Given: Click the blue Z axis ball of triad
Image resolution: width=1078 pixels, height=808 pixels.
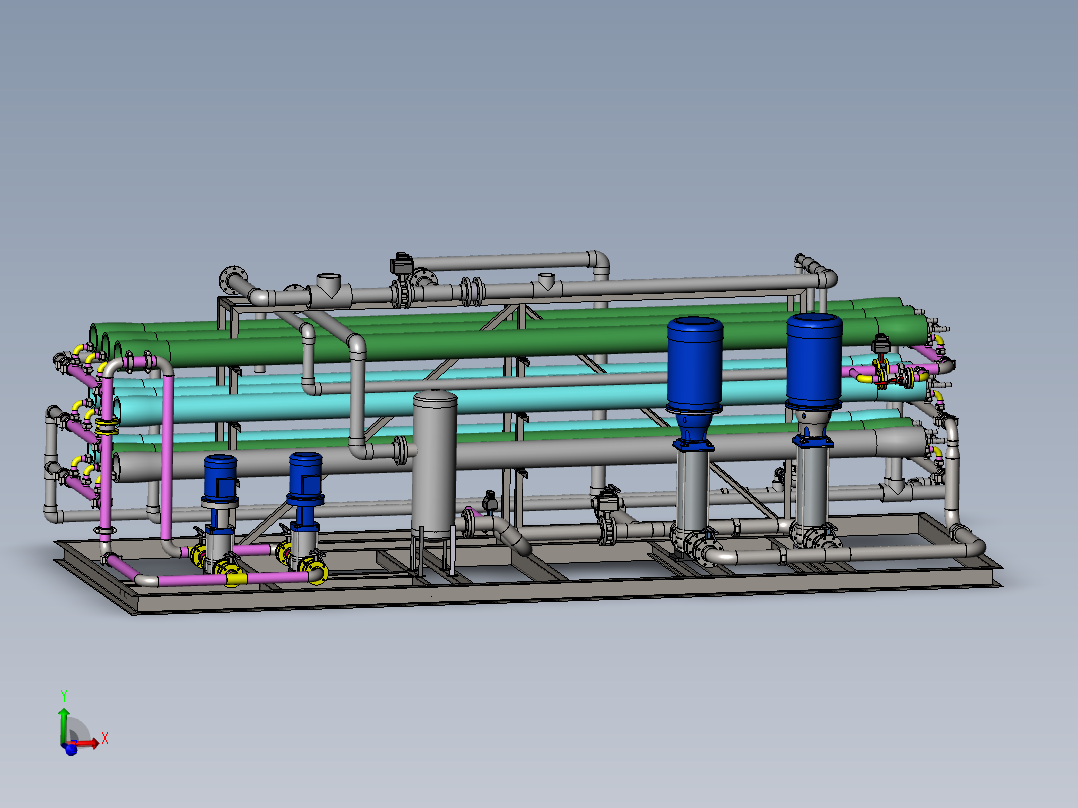Looking at the screenshot, I should [71, 750].
